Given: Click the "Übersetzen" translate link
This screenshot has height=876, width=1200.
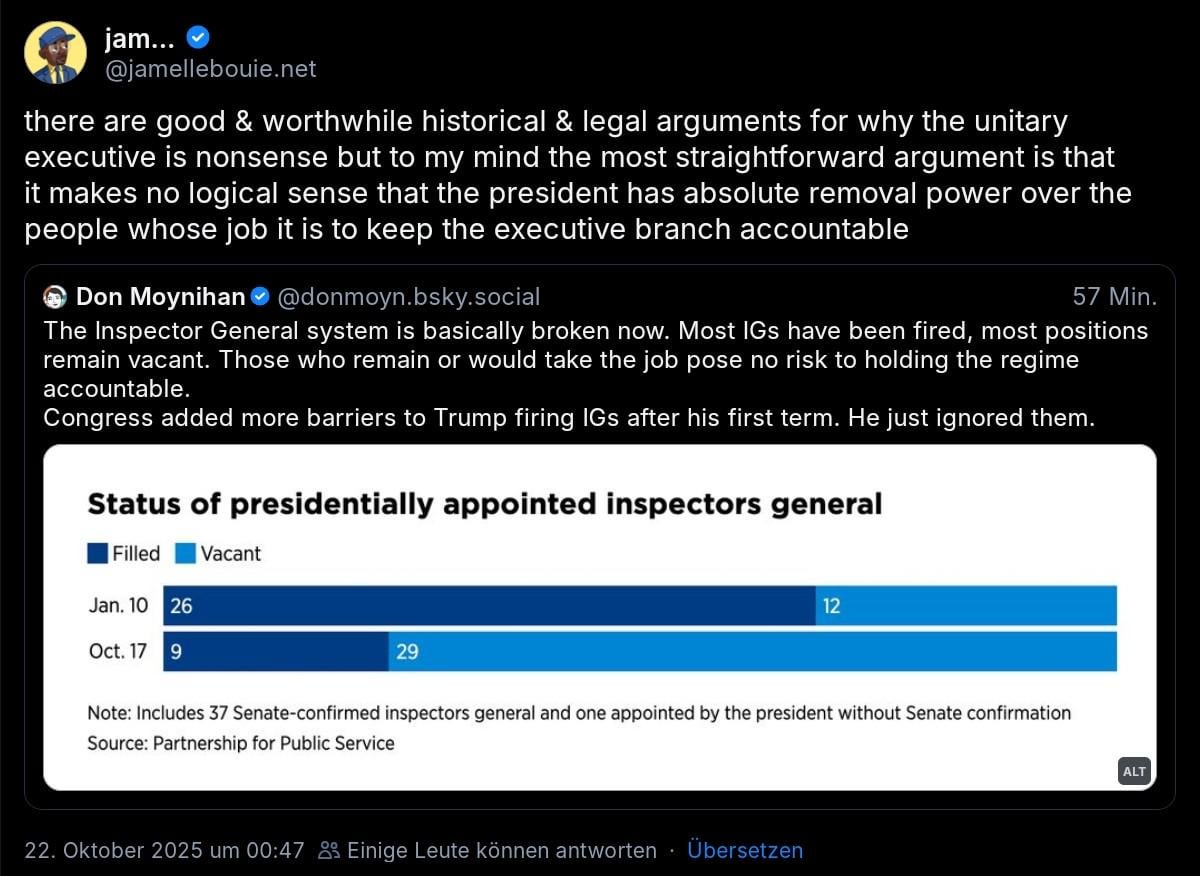Looking at the screenshot, I should click(x=744, y=851).
